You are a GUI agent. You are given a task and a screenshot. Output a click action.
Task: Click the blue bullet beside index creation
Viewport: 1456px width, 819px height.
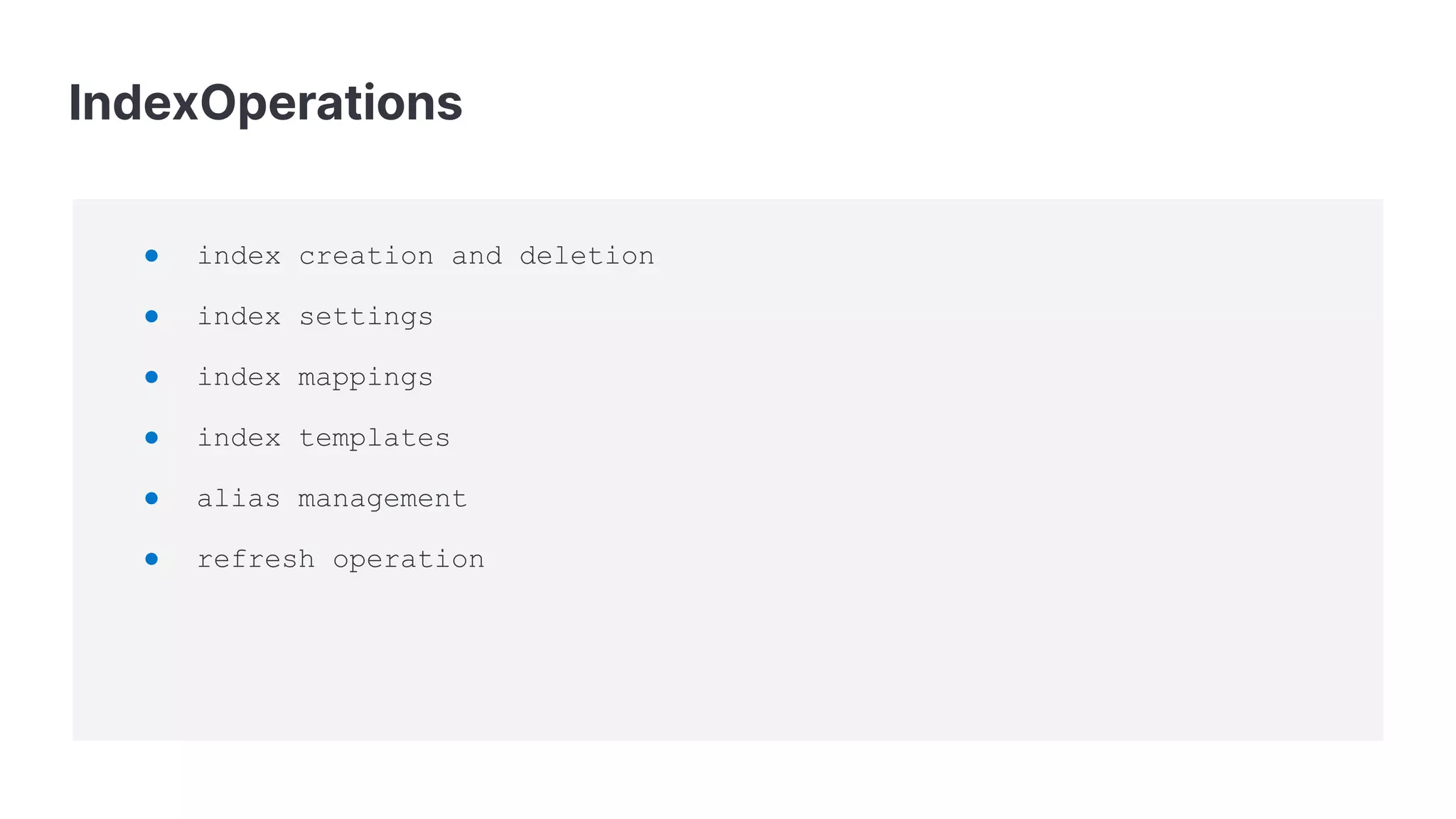[151, 255]
